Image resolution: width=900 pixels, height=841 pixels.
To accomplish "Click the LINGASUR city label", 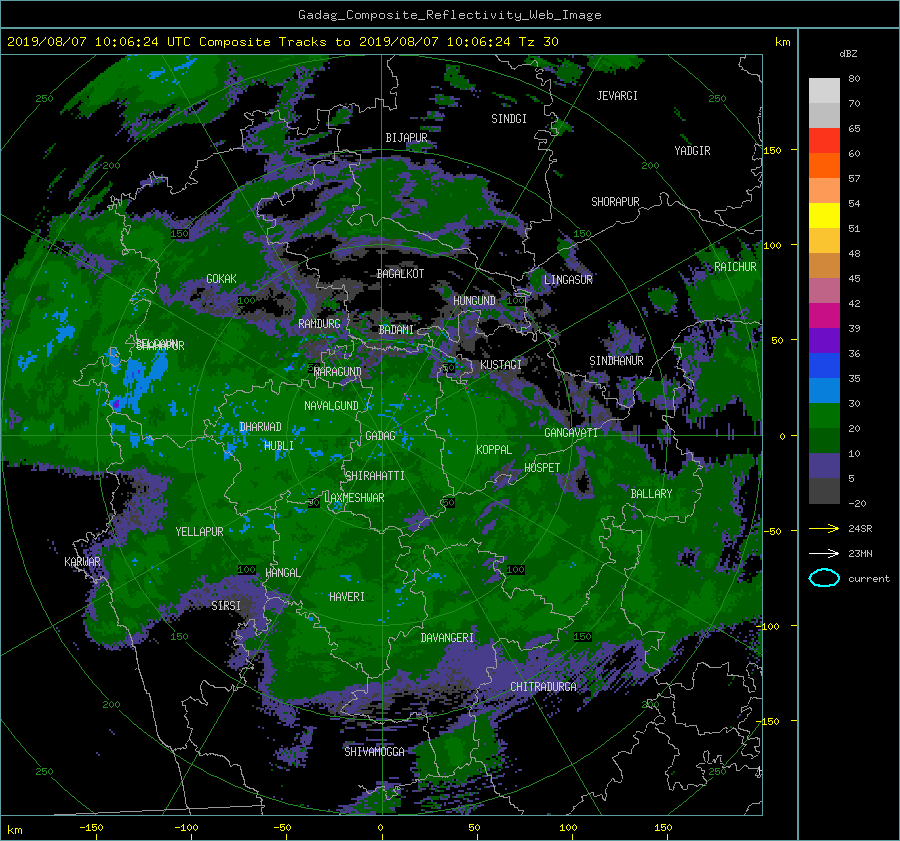I will pyautogui.click(x=568, y=280).
